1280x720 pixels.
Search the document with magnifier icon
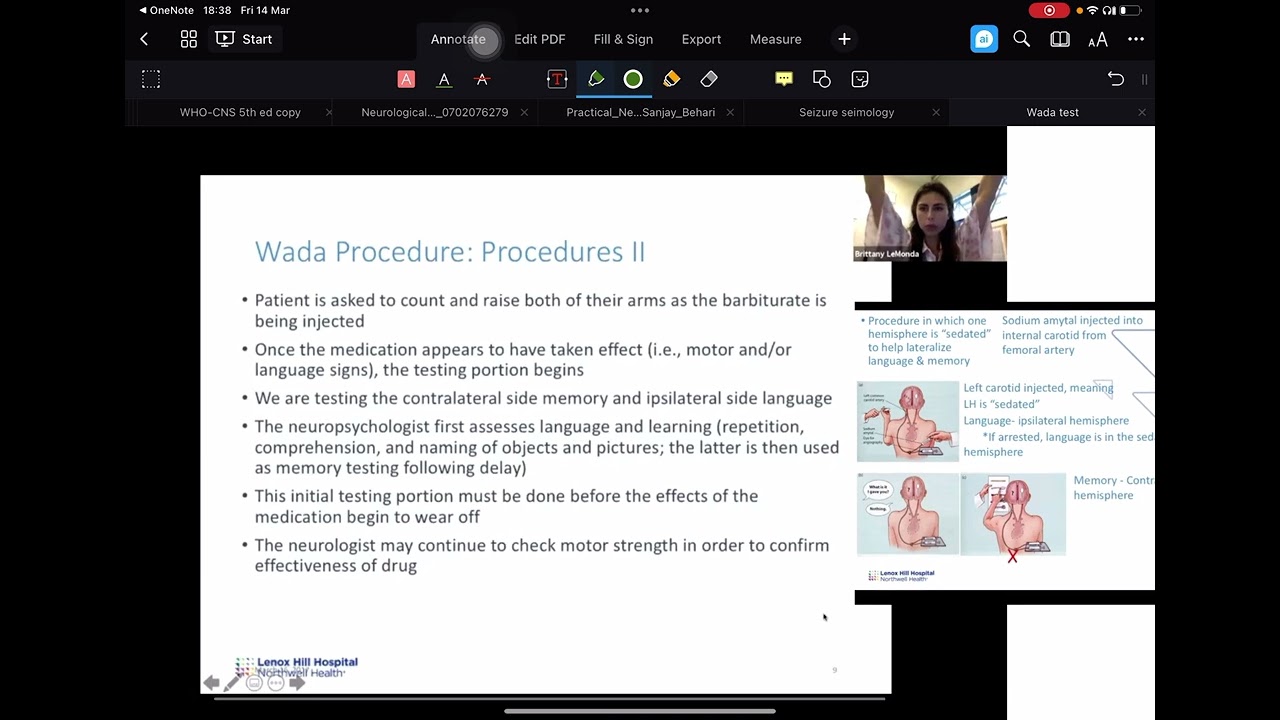tap(1021, 39)
